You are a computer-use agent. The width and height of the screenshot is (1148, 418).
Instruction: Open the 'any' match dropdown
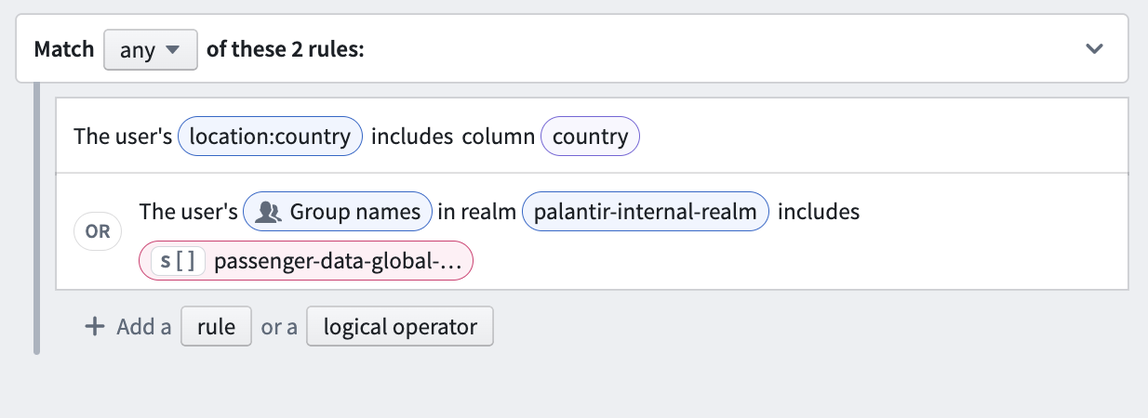150,50
